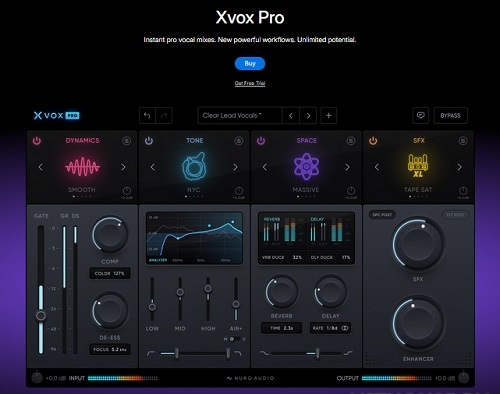Click the Xvox Pro logo
500x394 pixels.
[x=56, y=116]
